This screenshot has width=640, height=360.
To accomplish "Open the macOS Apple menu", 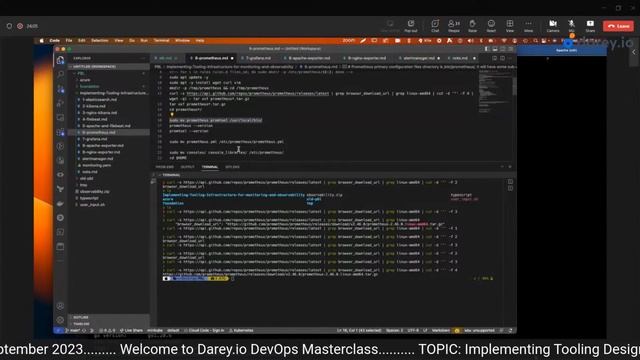I will click(x=41, y=40).
